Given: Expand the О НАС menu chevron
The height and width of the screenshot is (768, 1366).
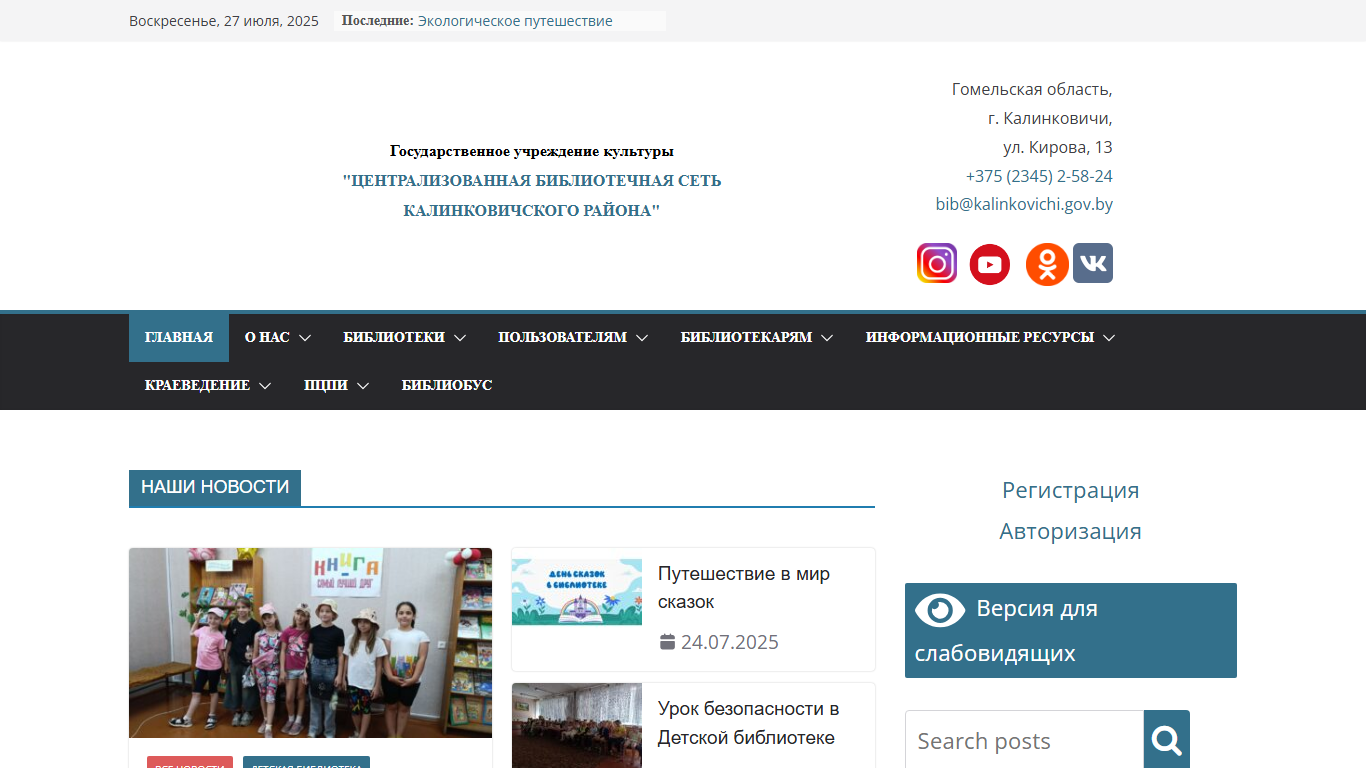Looking at the screenshot, I should coord(305,338).
